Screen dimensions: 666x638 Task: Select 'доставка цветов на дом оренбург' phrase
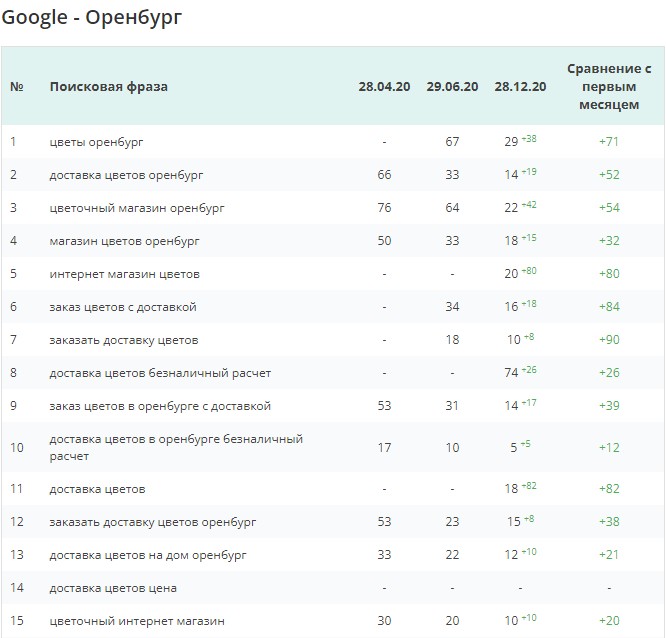148,555
